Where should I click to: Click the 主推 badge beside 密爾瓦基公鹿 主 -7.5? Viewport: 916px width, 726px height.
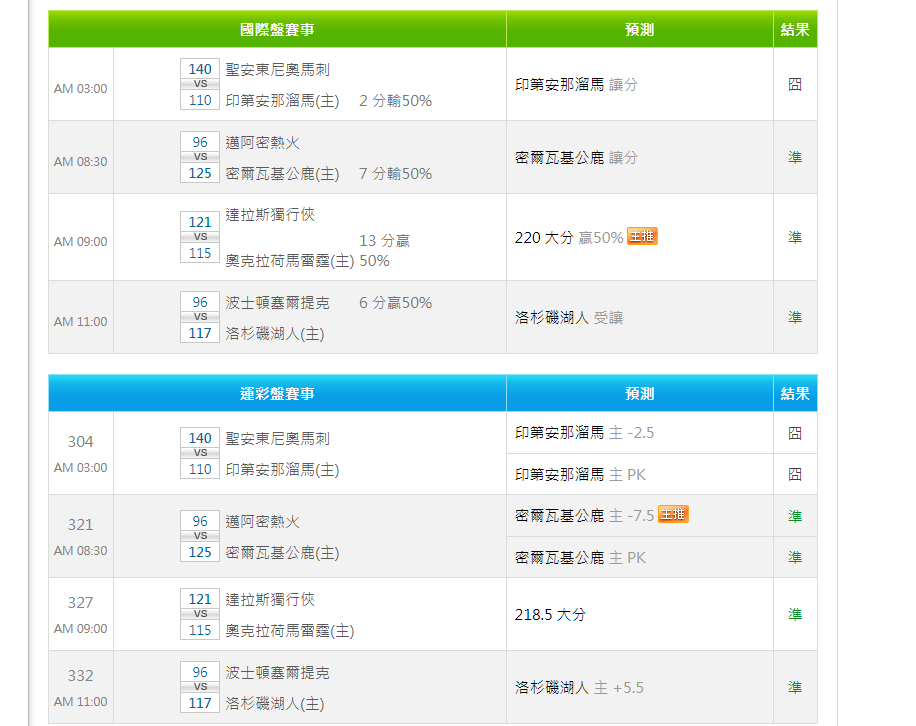click(673, 514)
